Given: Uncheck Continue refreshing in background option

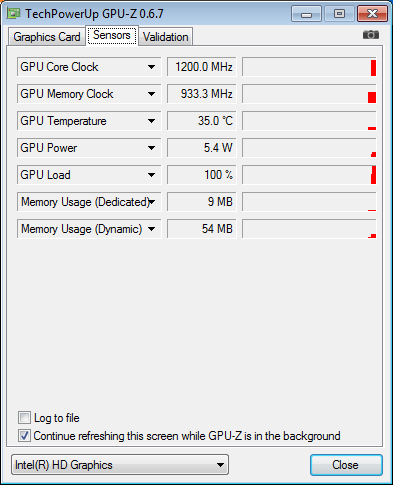Looking at the screenshot, I should [x=24, y=436].
